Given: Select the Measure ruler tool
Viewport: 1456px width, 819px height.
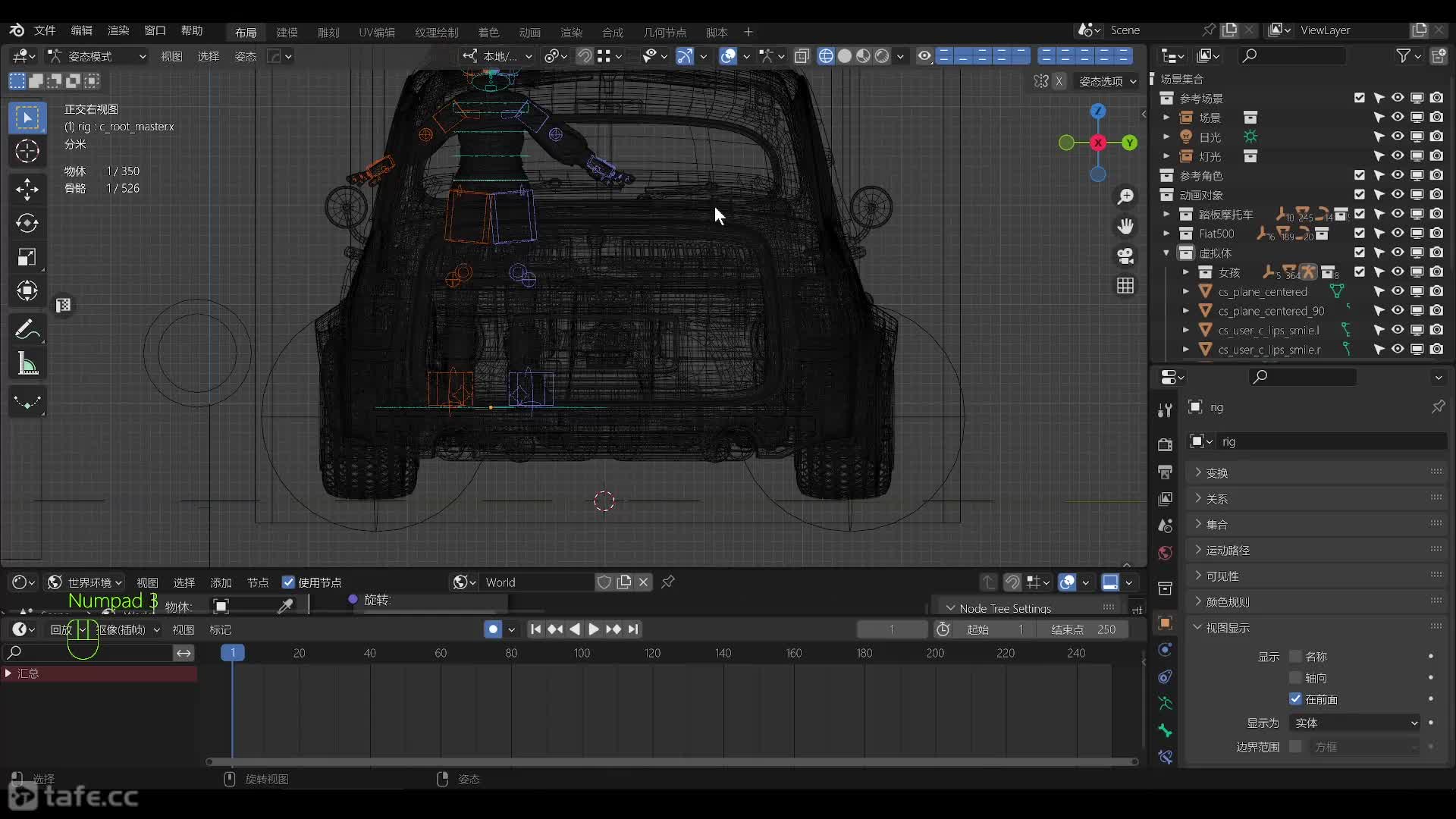Looking at the screenshot, I should pyautogui.click(x=27, y=364).
